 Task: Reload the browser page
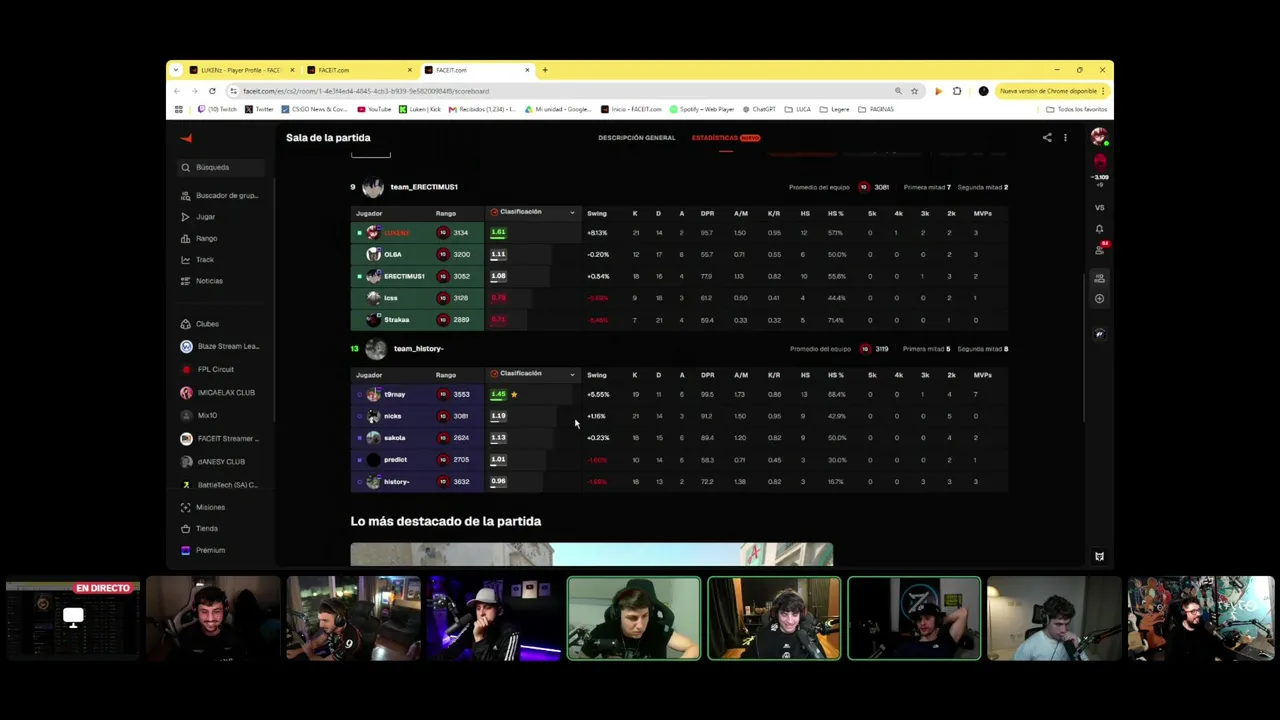(x=212, y=91)
